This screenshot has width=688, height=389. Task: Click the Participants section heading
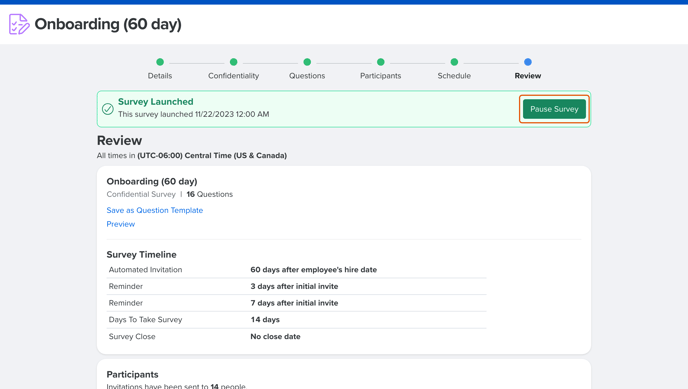(x=133, y=375)
